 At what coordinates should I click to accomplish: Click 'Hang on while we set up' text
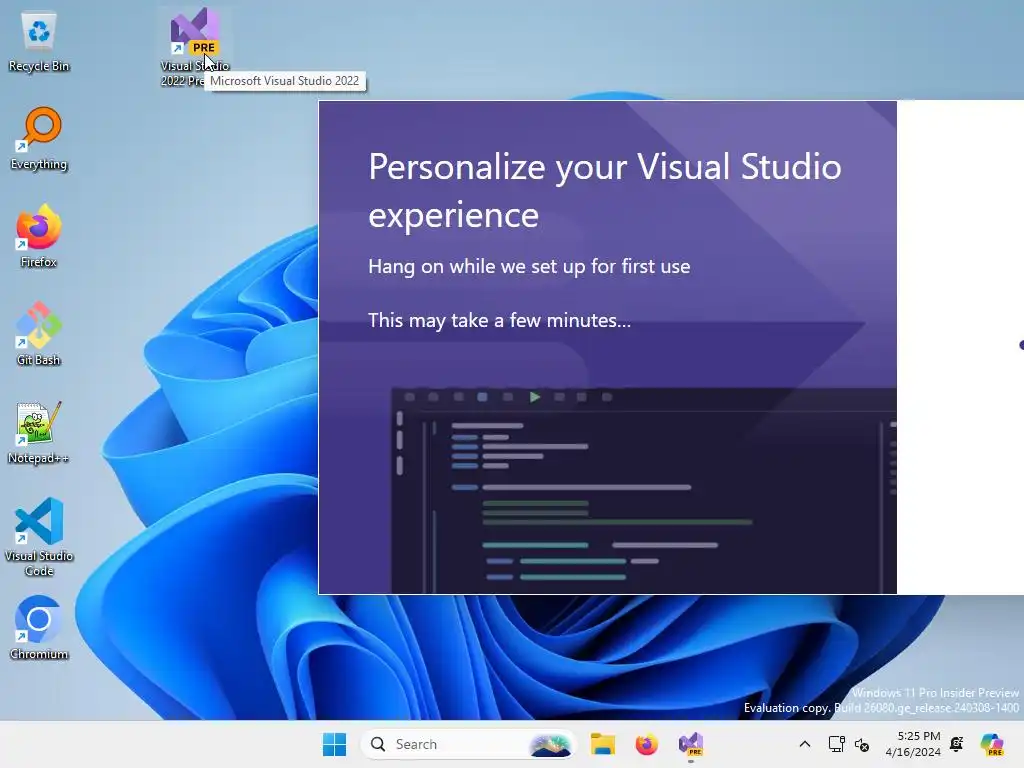click(x=529, y=266)
